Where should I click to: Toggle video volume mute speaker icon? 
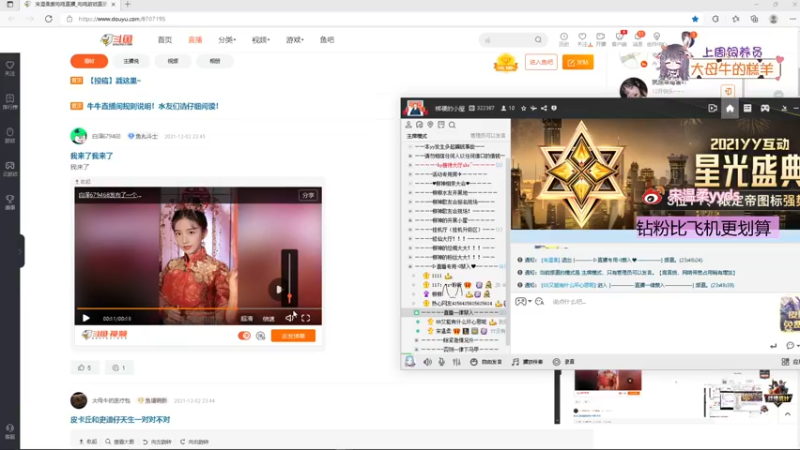click(x=289, y=318)
